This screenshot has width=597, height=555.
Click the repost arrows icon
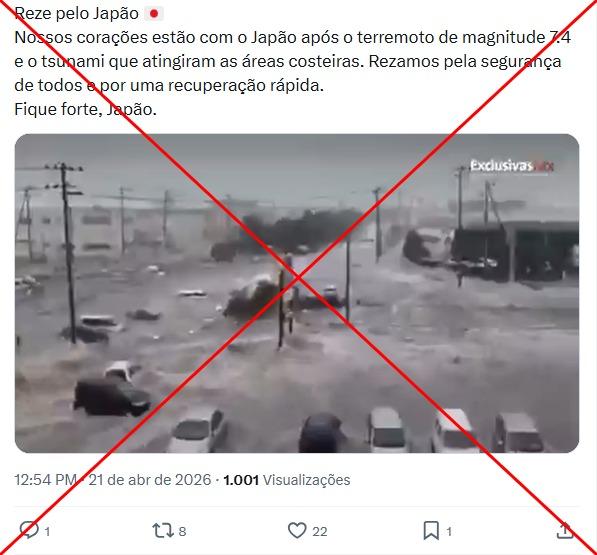tap(163, 530)
